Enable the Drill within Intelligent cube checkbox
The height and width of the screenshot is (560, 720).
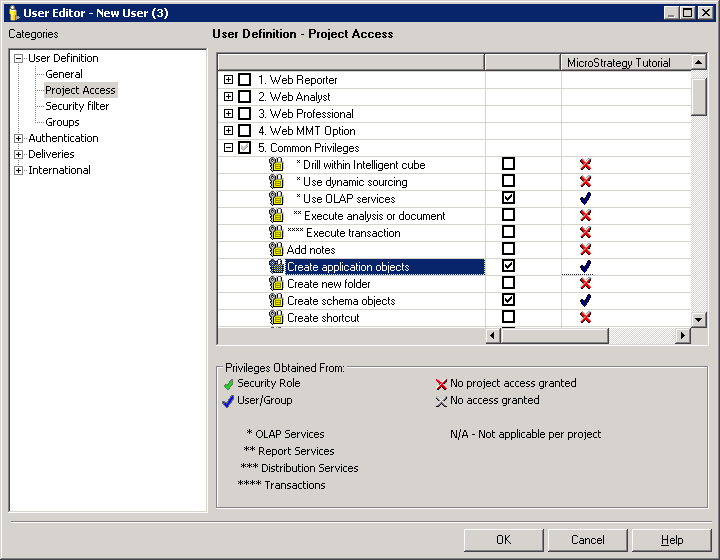(x=508, y=164)
